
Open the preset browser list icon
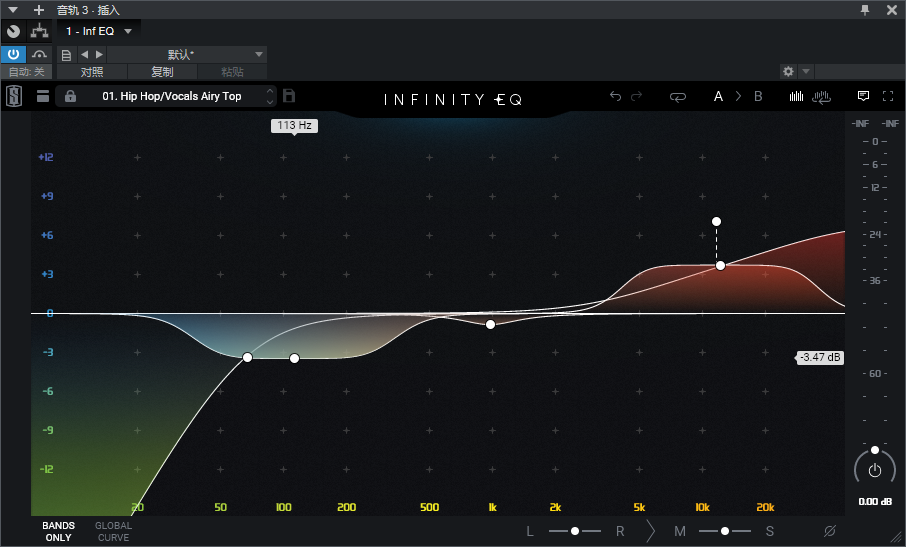(43, 96)
